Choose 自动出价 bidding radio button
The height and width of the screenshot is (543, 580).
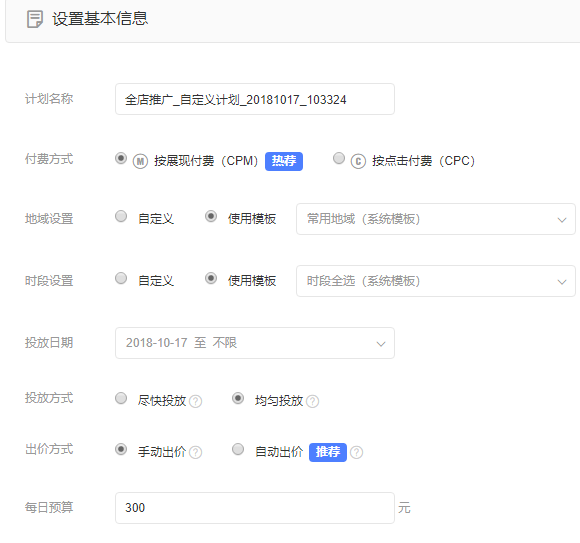238,449
